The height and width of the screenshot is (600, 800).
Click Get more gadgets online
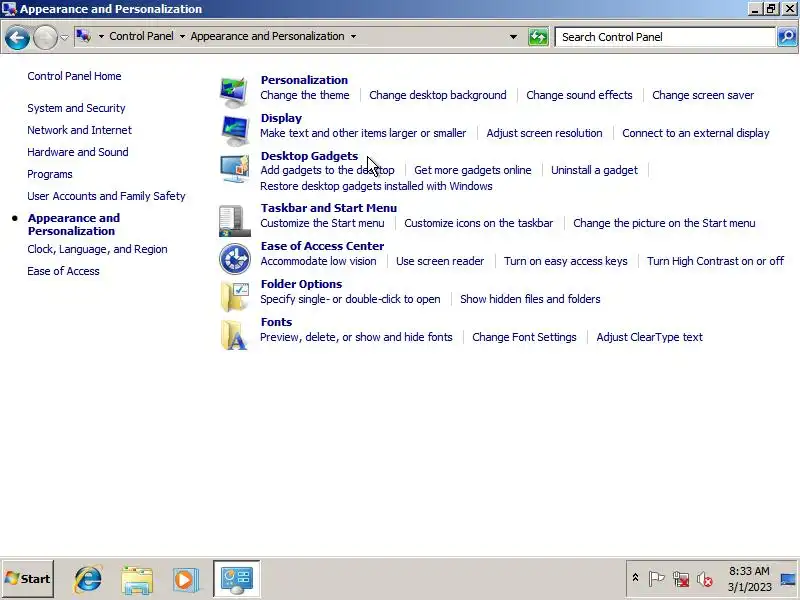point(472,170)
